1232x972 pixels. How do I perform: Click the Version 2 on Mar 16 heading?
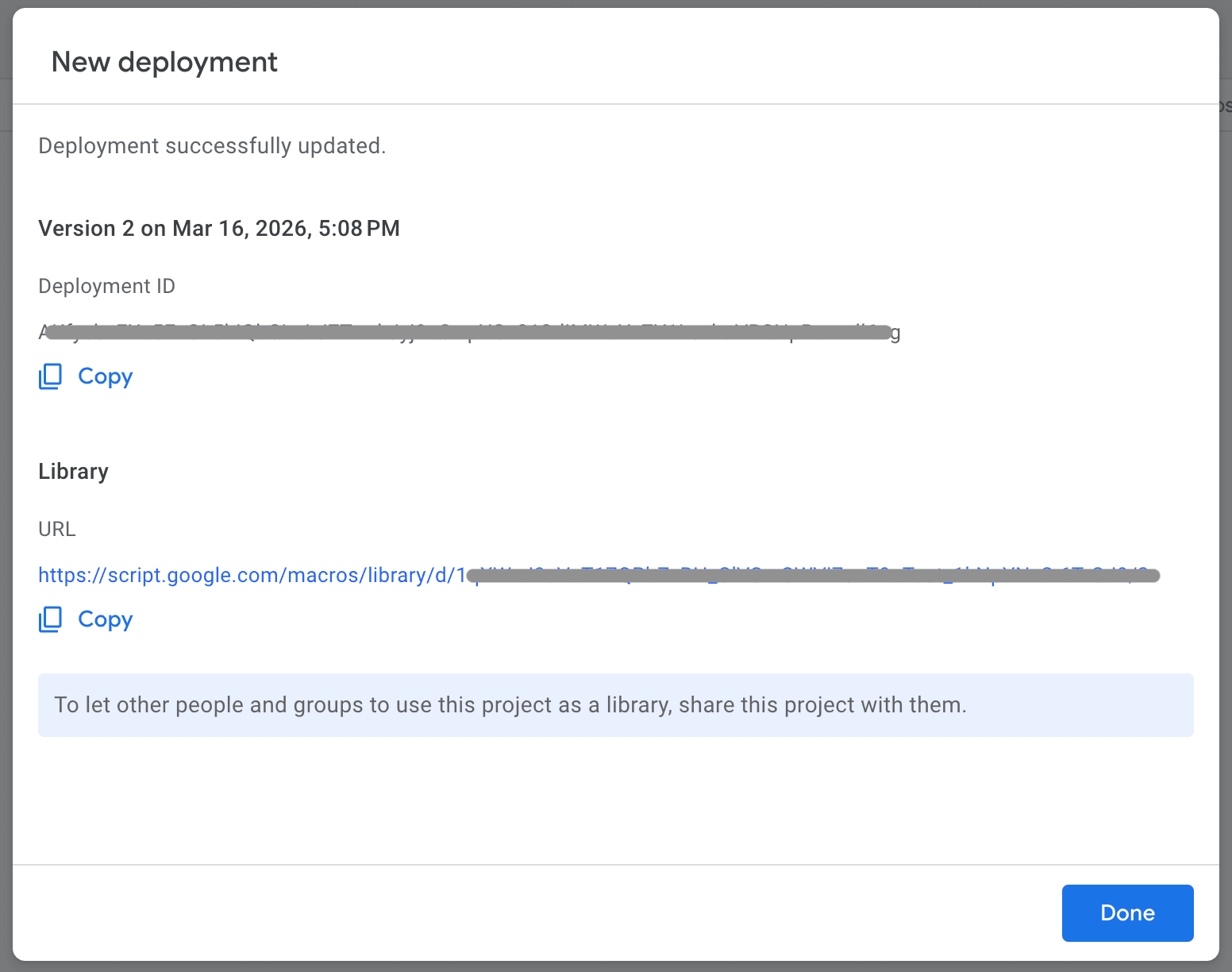(x=219, y=229)
